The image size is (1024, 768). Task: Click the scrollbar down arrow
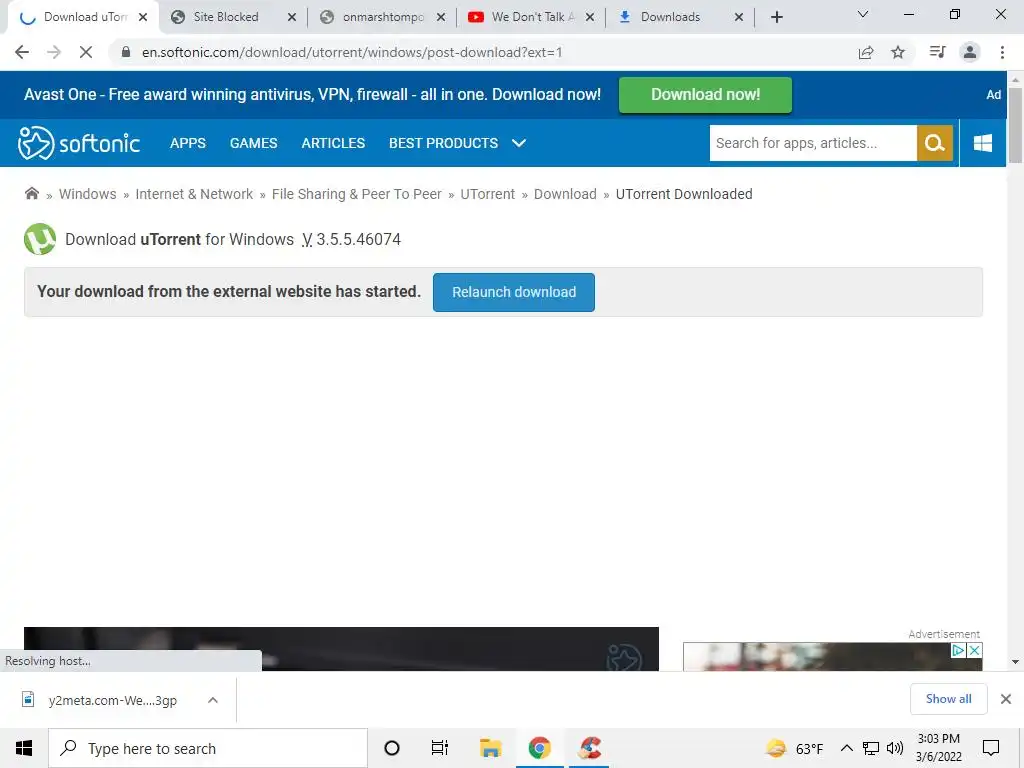coord(1015,662)
